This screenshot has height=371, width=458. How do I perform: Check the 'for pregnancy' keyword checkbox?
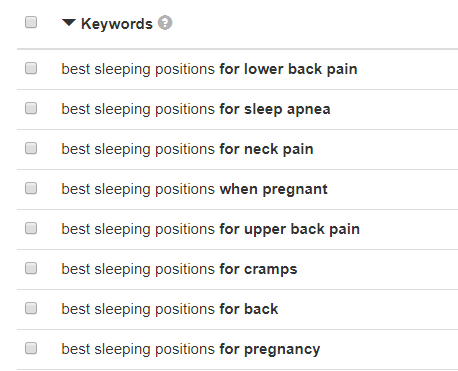[31, 348]
